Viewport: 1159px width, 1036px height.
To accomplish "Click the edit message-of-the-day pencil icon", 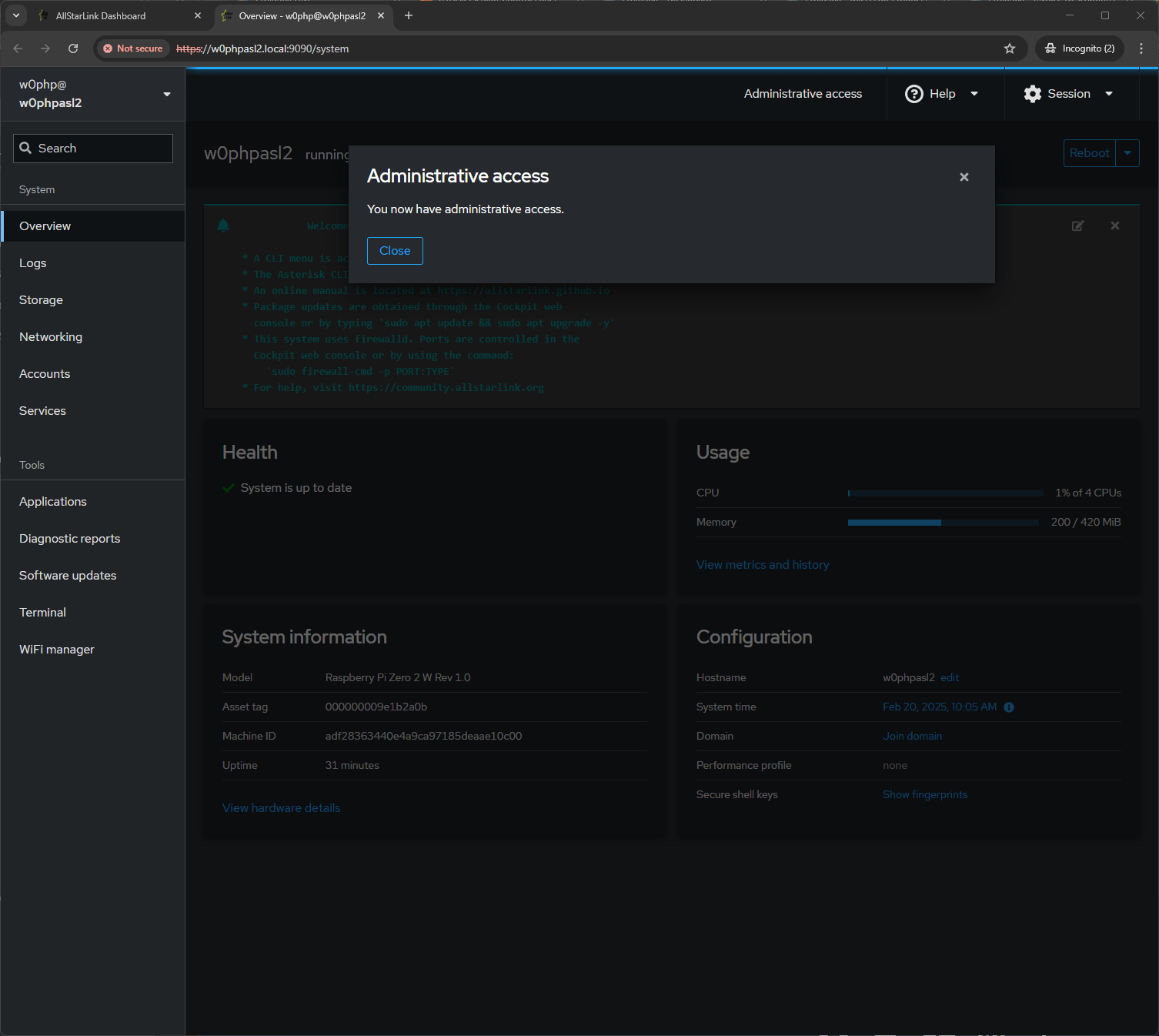I will [1077, 226].
